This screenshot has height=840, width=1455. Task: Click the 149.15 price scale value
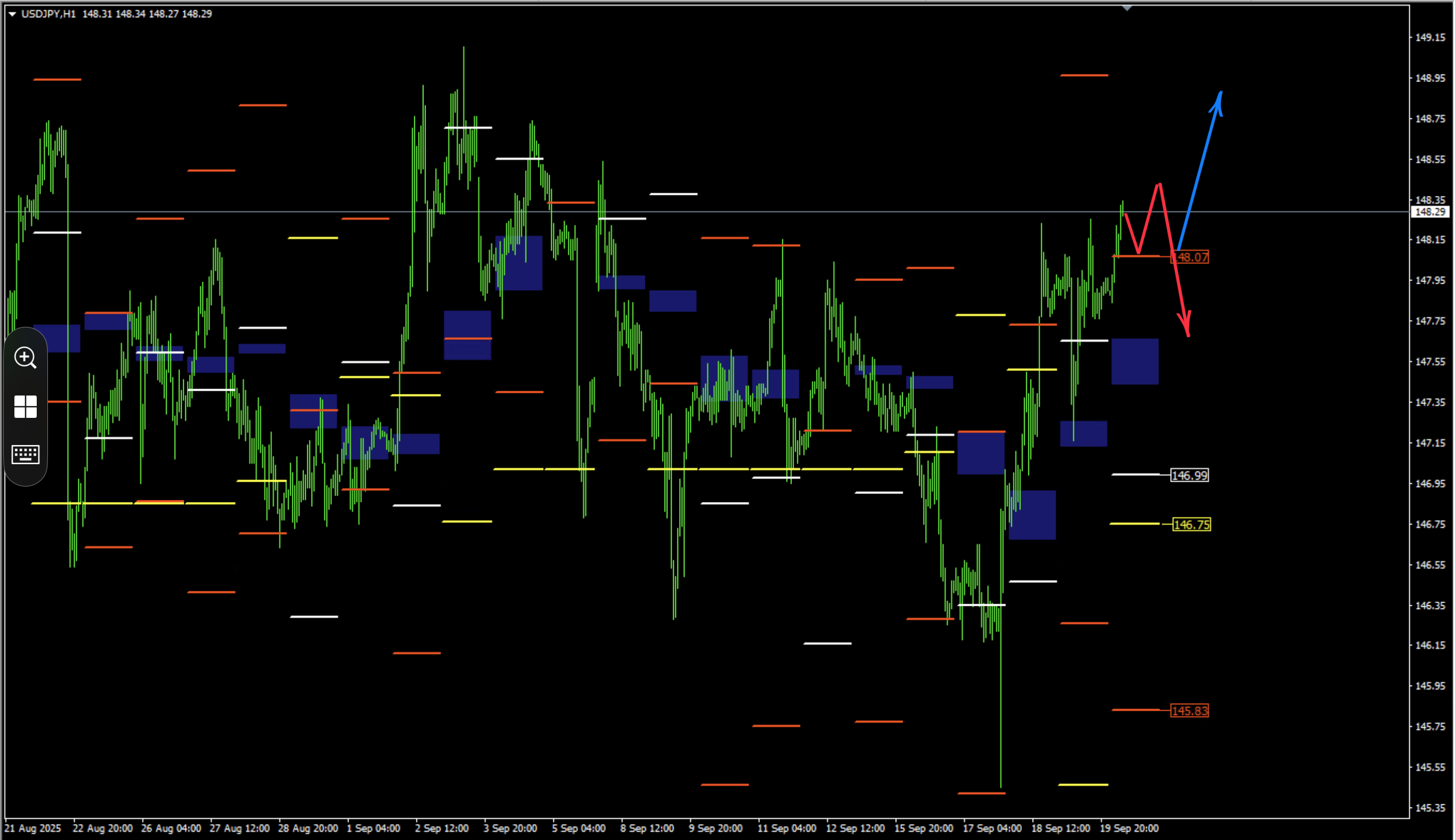coord(1430,37)
